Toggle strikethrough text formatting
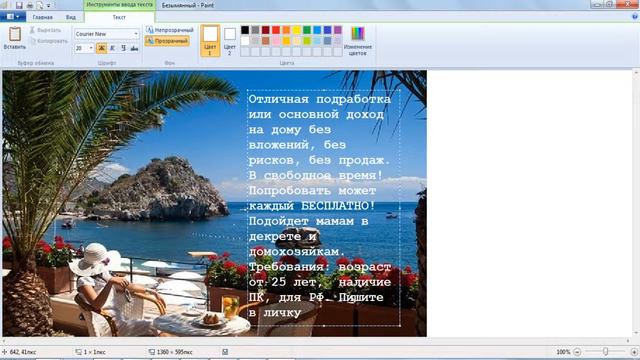 click(134, 48)
